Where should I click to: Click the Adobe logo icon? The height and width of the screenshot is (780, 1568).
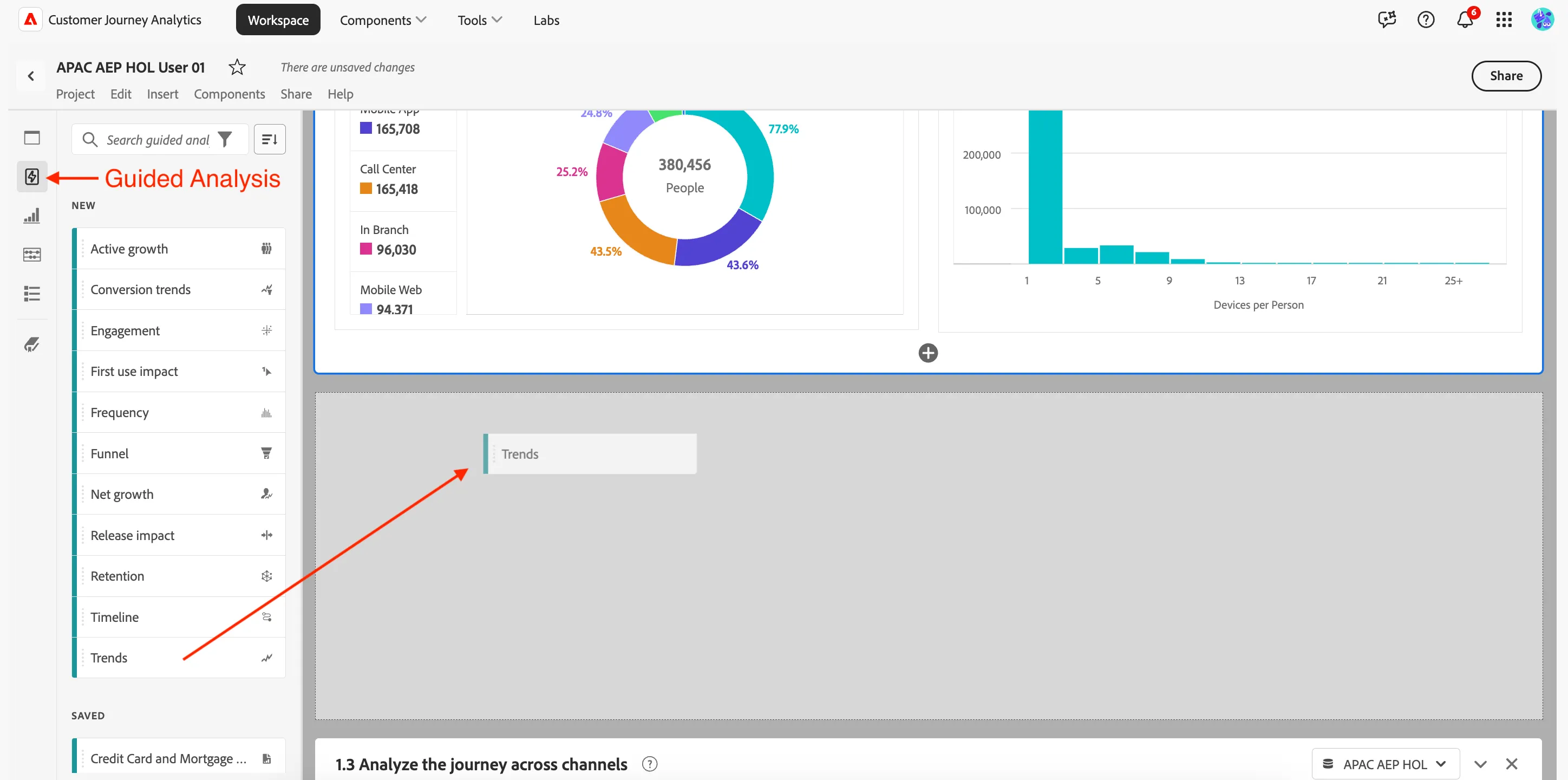[30, 19]
